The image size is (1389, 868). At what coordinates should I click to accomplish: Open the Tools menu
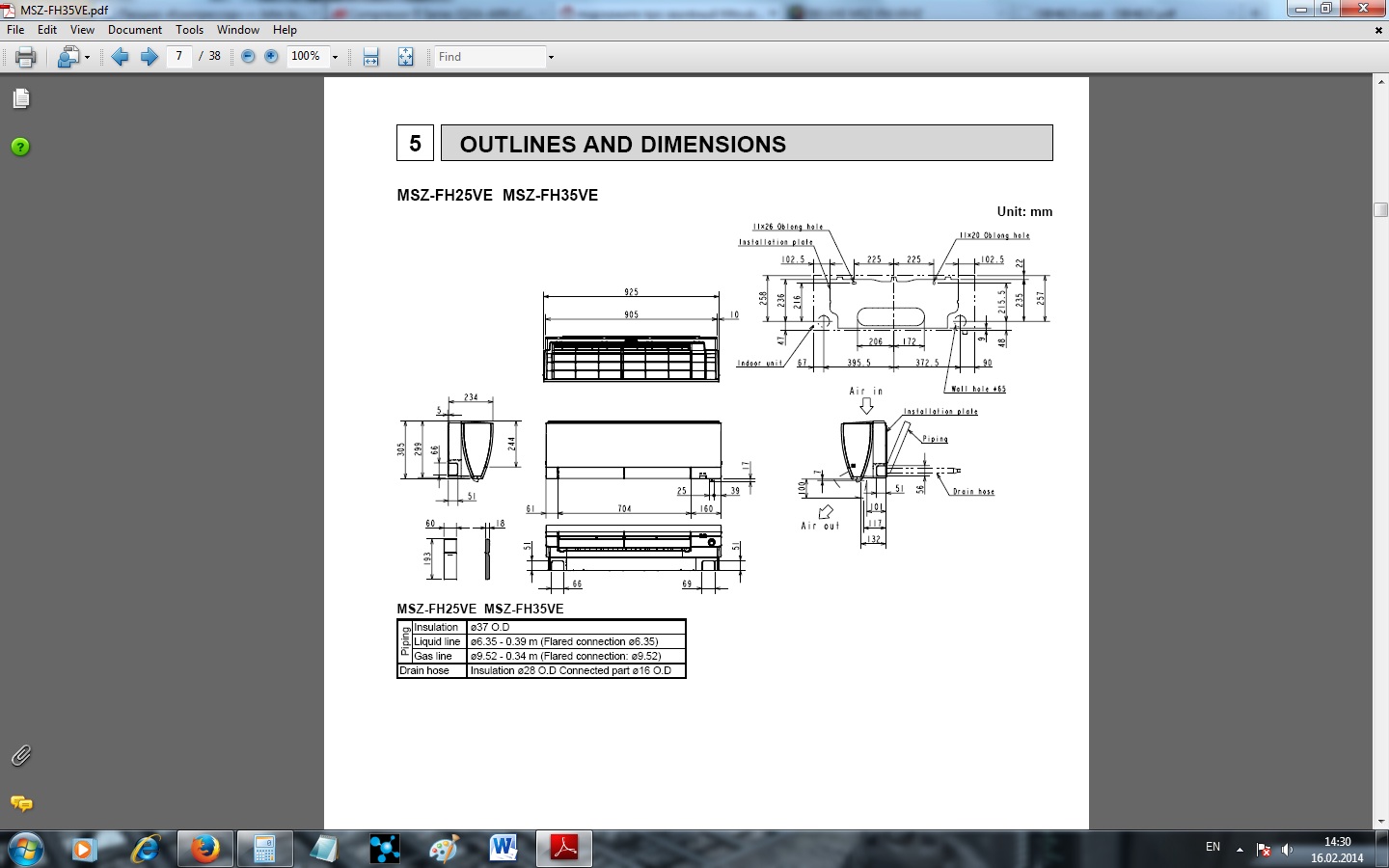click(x=189, y=30)
